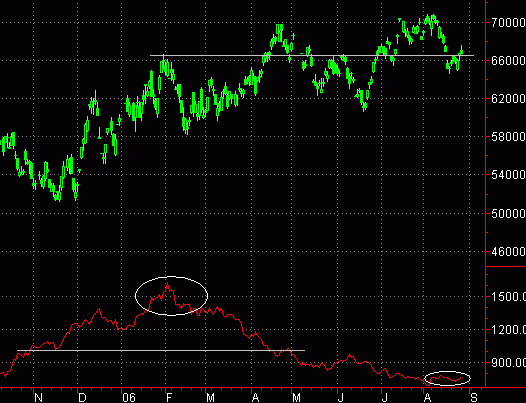526x403 pixels.
Task: Select the D month marker on time axis
Action: pyautogui.click(x=82, y=398)
